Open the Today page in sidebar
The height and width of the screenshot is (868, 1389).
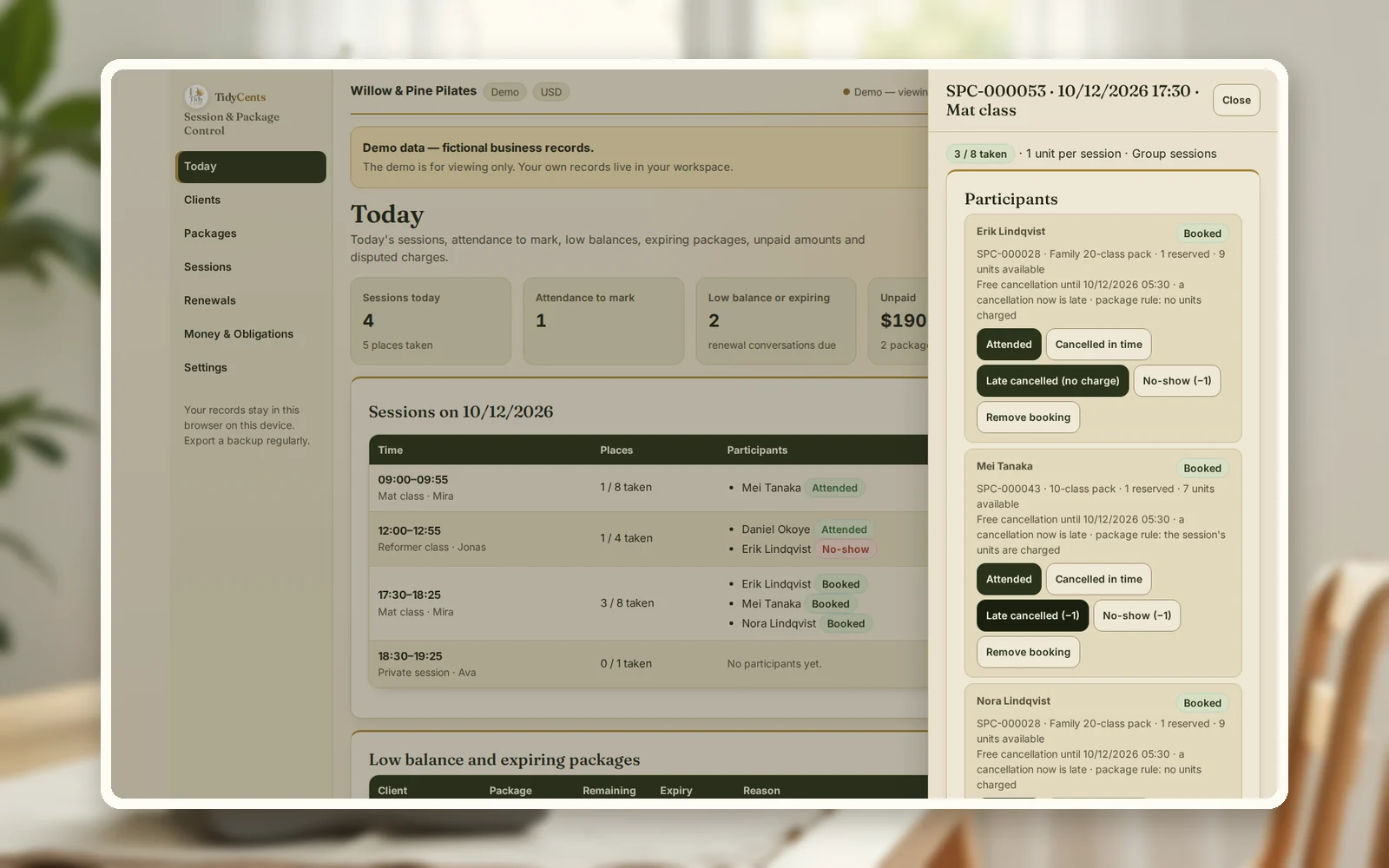coord(251,167)
